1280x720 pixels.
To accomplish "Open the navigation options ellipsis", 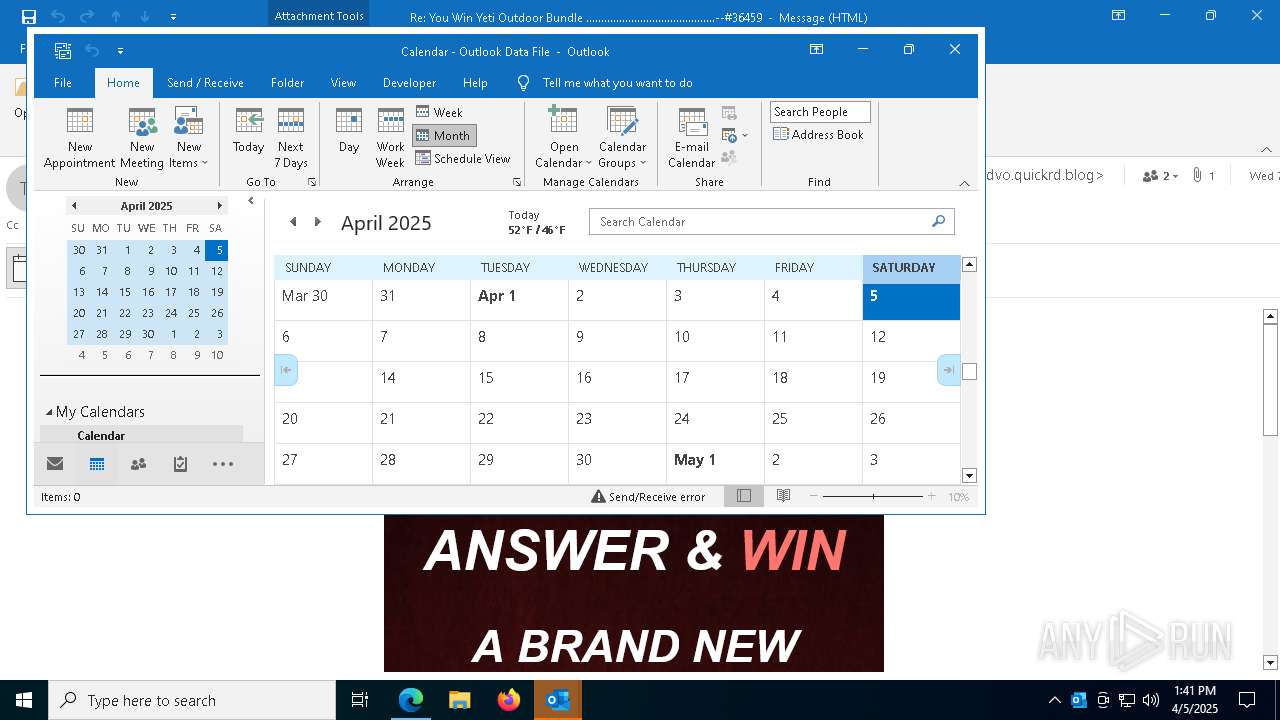I will (223, 464).
